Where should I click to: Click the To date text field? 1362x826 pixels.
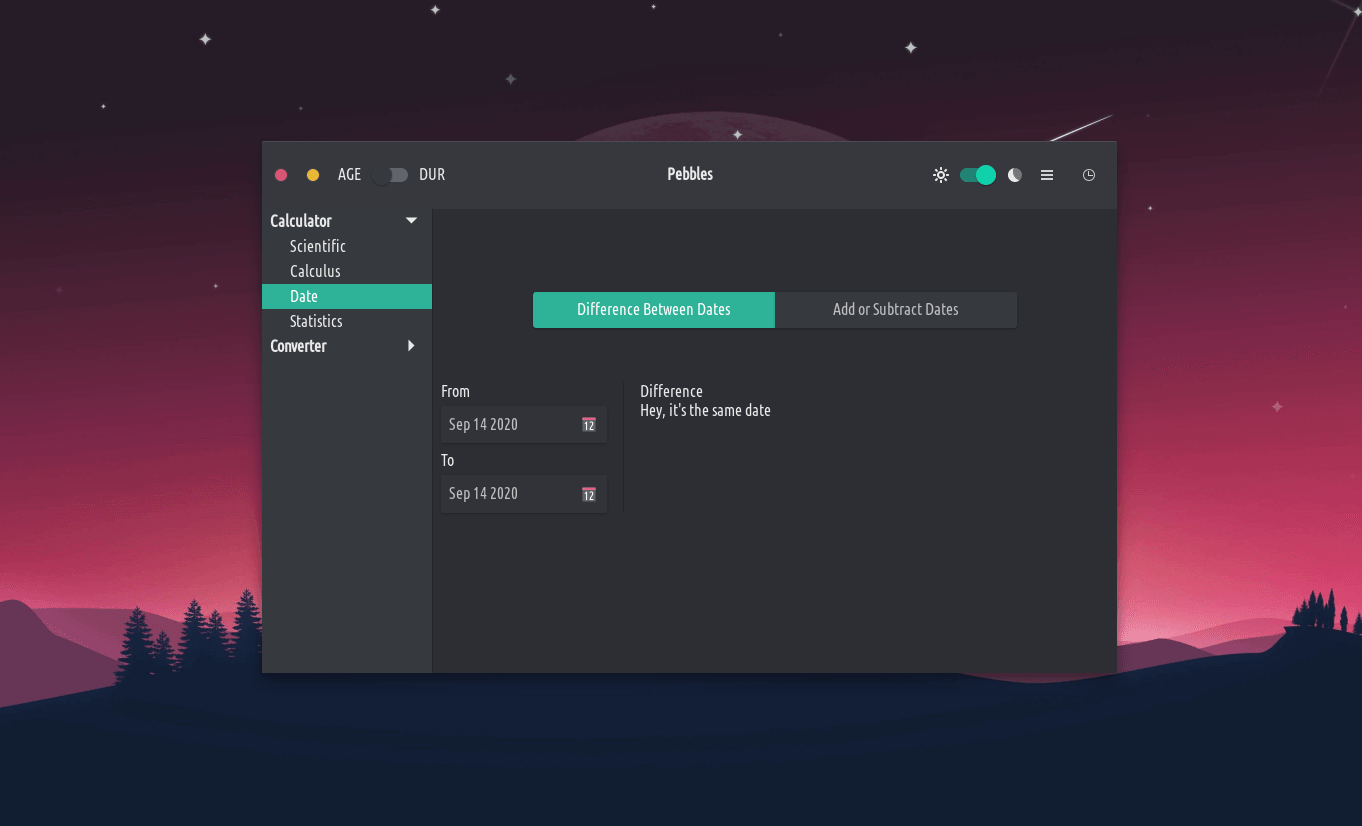[x=505, y=494]
